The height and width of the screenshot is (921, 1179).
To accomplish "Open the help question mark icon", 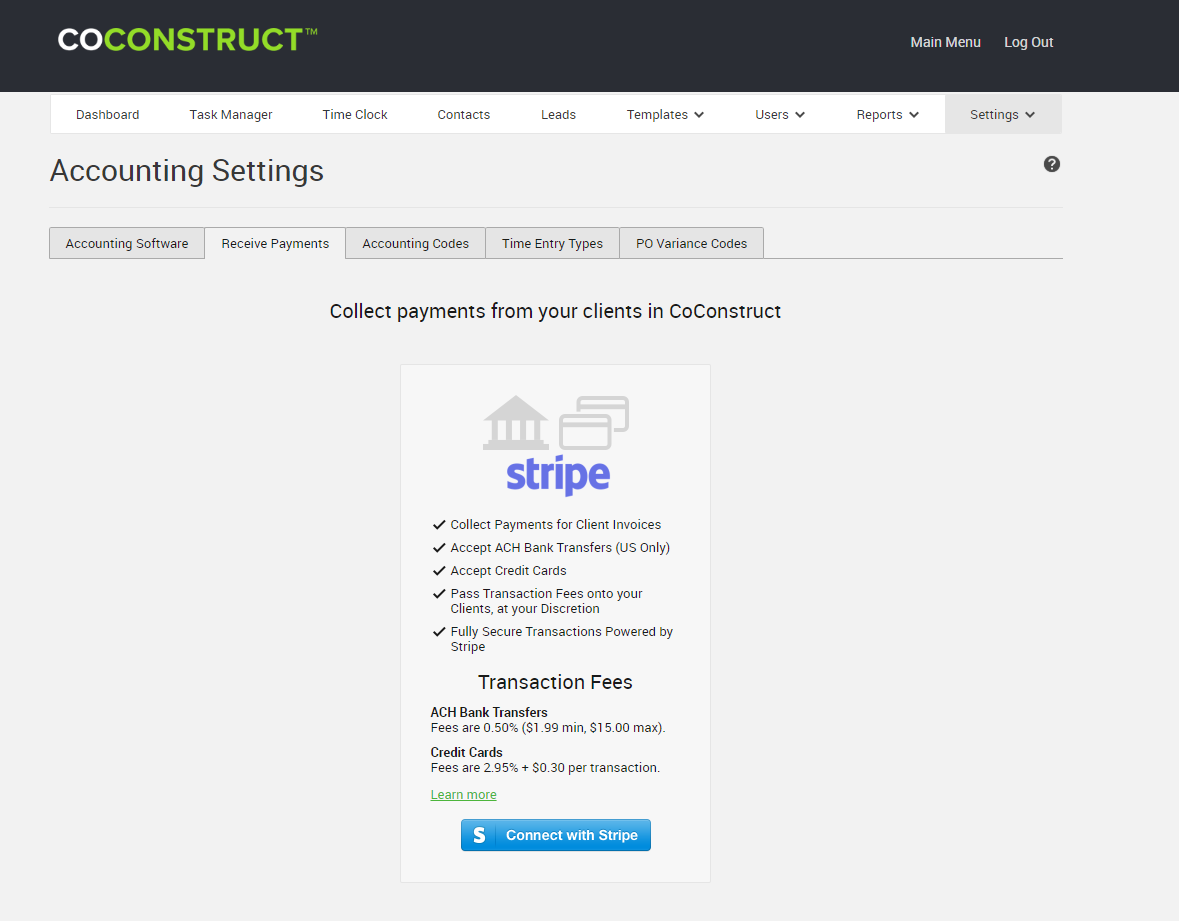I will pos(1051,163).
